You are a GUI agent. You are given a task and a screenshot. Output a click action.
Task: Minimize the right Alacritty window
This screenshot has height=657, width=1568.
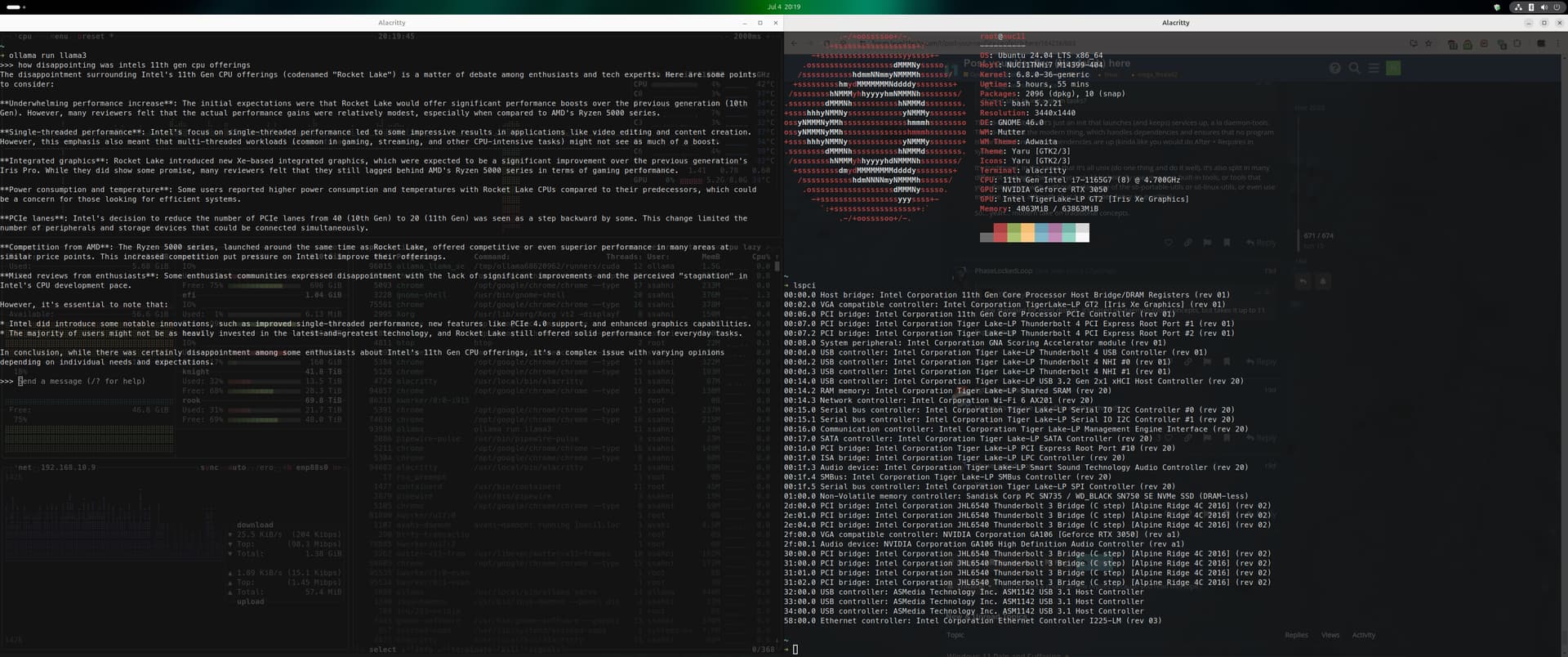click(1528, 23)
